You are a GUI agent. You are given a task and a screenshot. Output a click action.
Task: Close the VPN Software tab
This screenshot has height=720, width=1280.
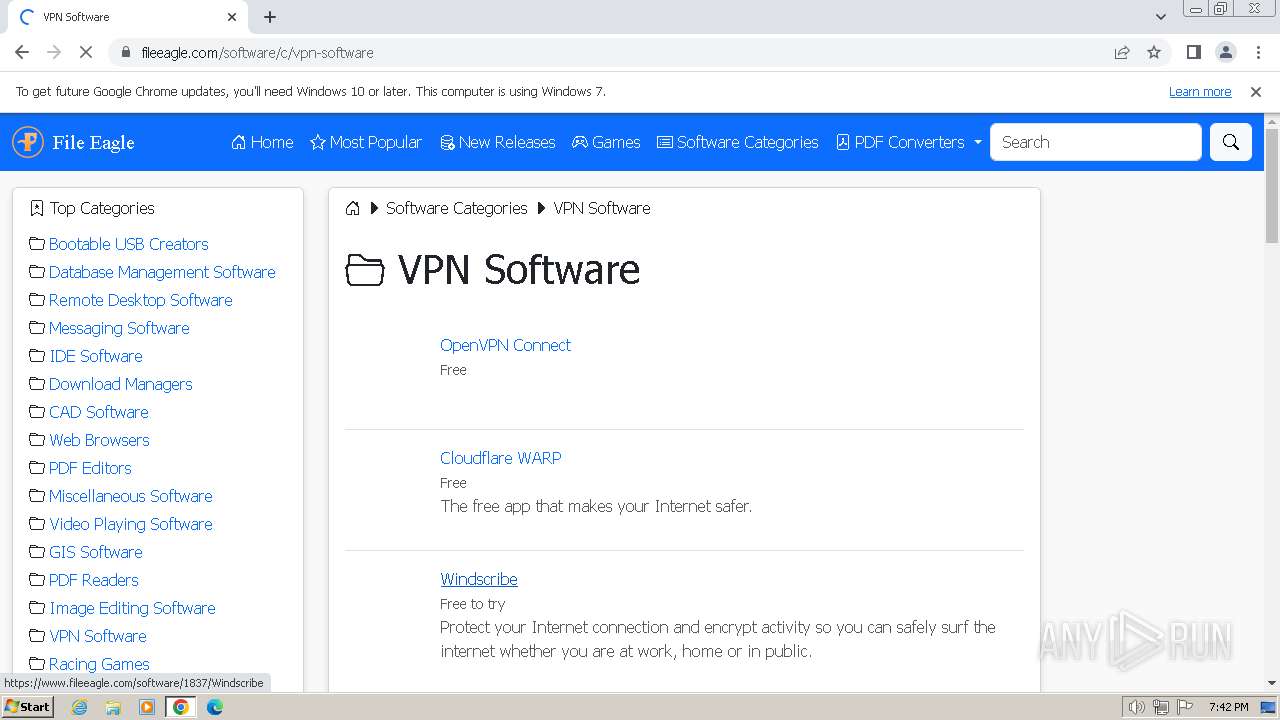[x=232, y=17]
